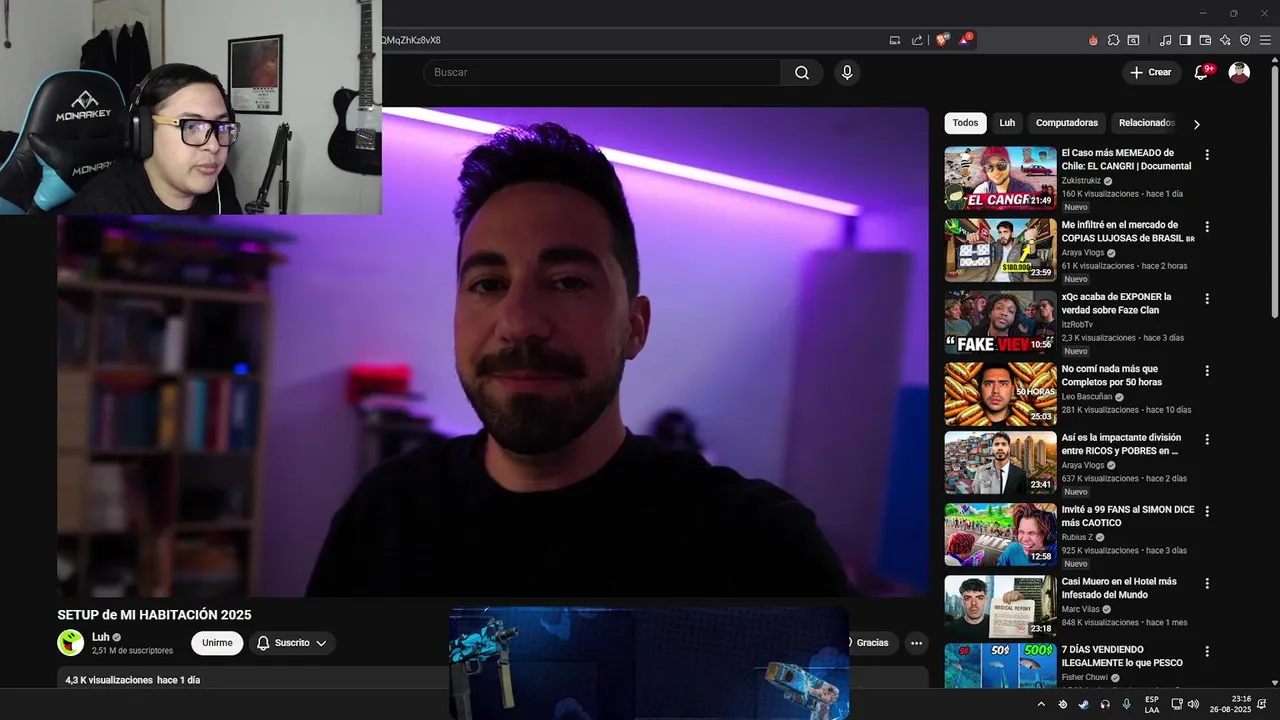Click the headphones tray icon
Viewport: 1280px width, 720px height.
coord(1105,704)
